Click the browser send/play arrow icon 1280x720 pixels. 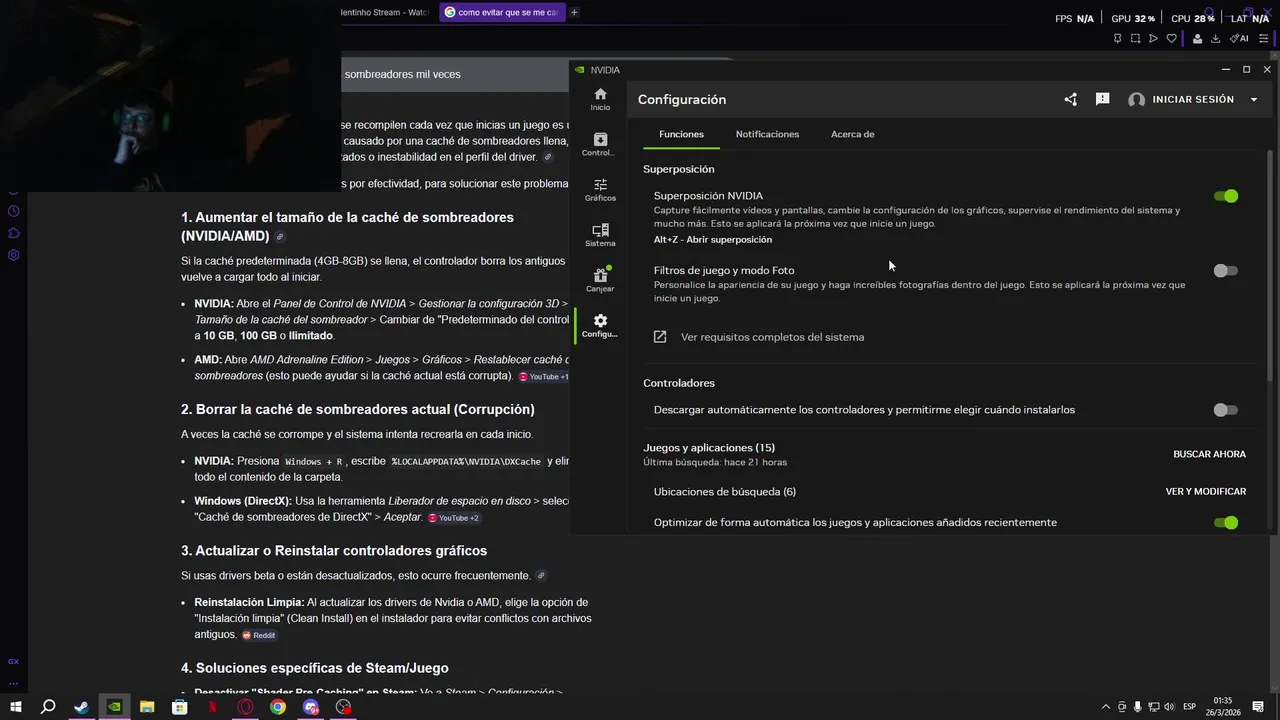[1153, 39]
